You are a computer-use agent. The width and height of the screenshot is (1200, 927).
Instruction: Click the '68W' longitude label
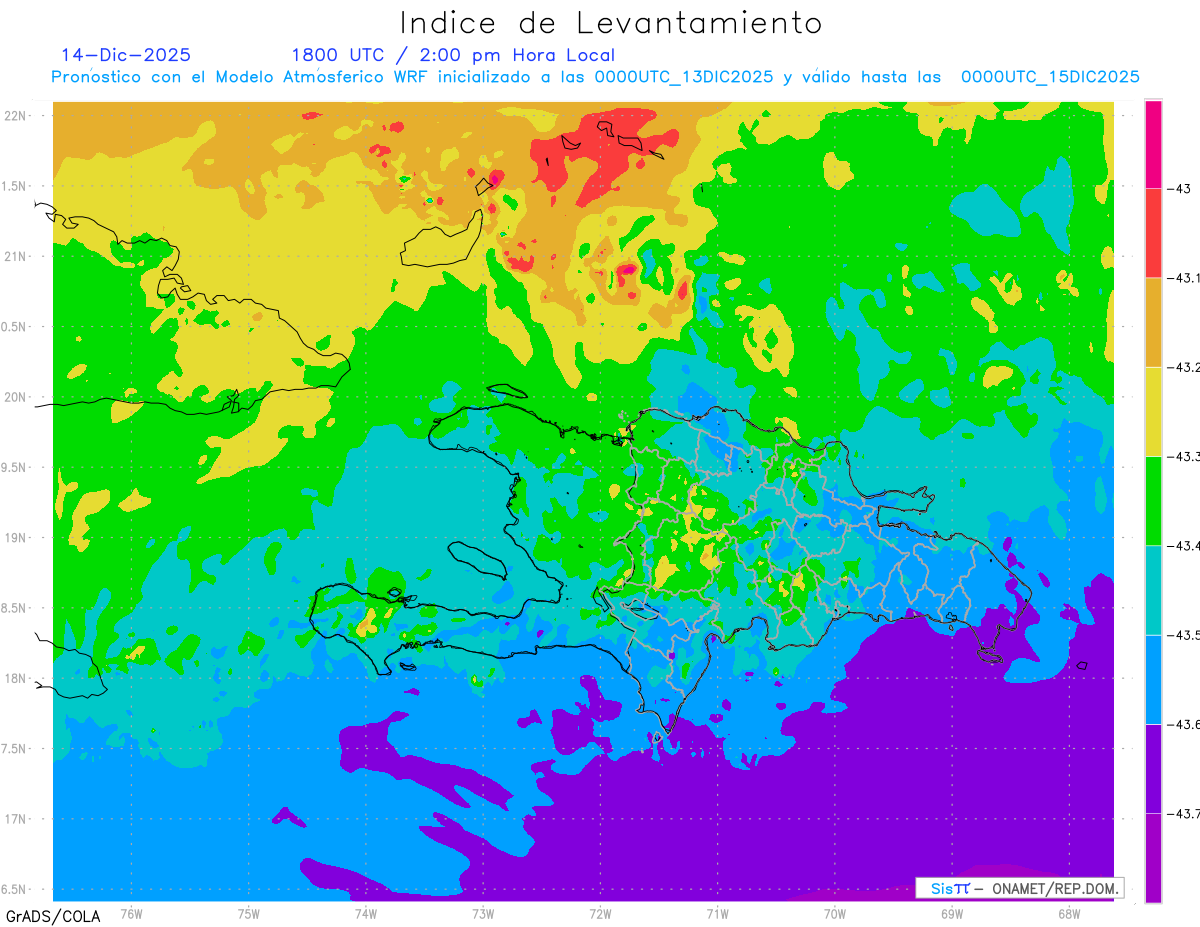[x=1069, y=914]
